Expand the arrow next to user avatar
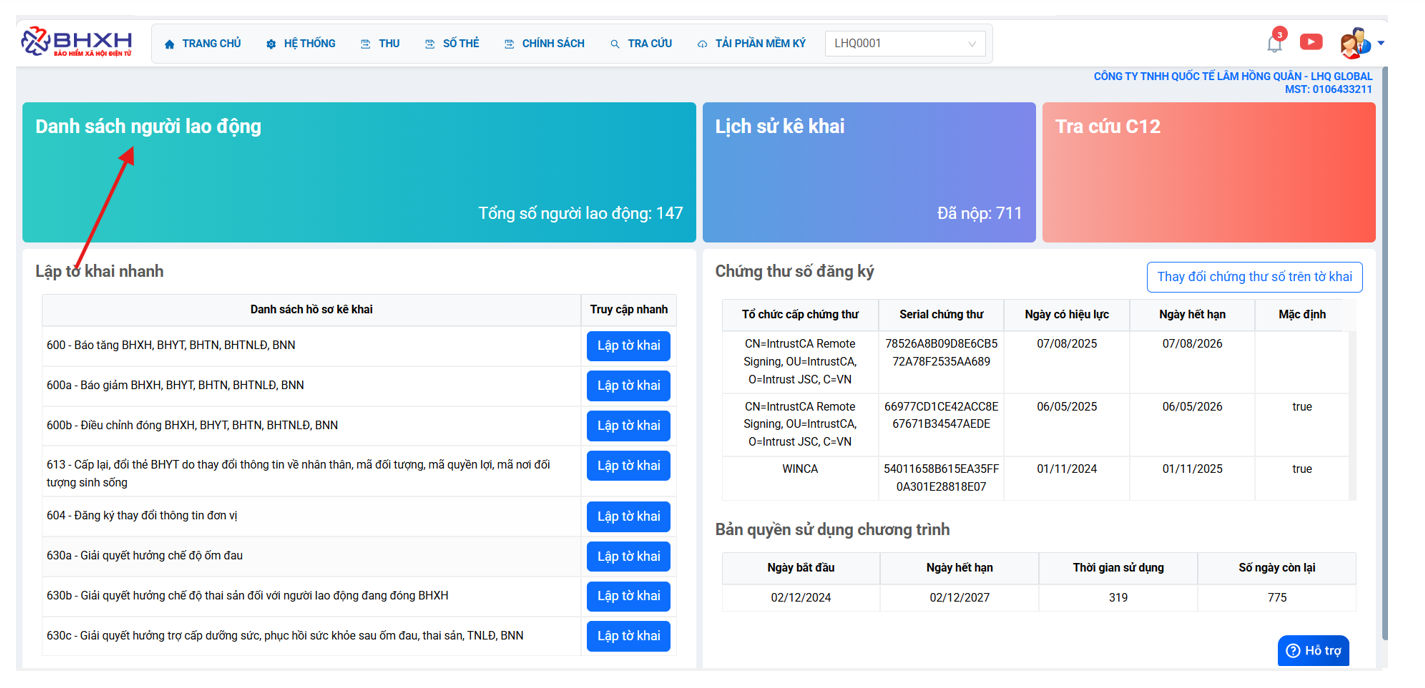This screenshot has height=688, width=1425. pyautogui.click(x=1381, y=43)
